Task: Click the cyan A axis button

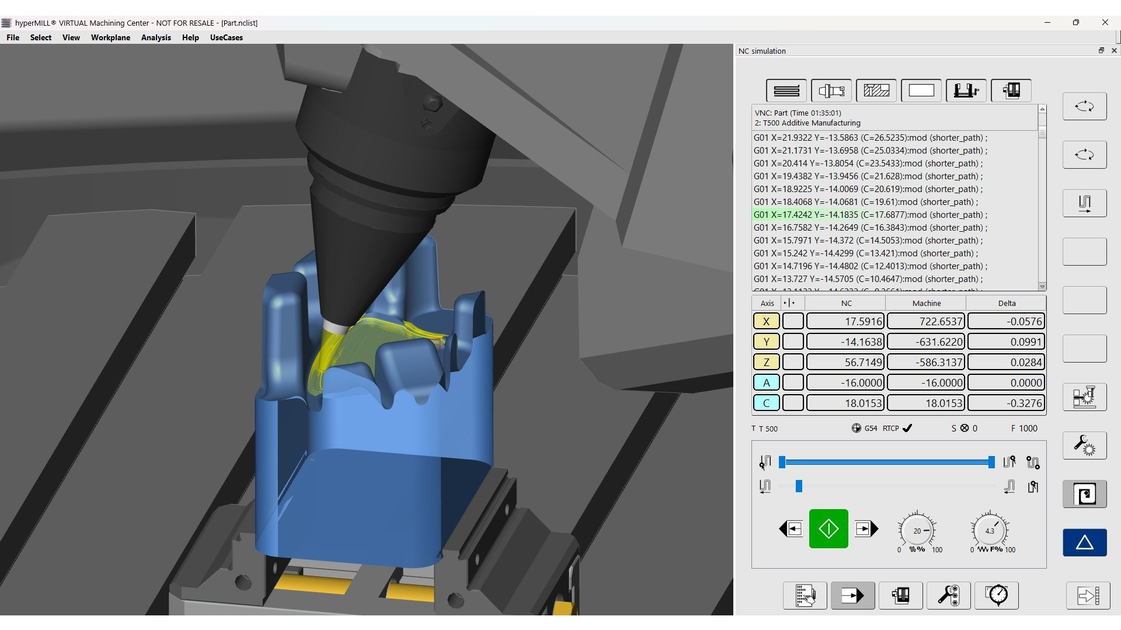Action: pyautogui.click(x=766, y=383)
